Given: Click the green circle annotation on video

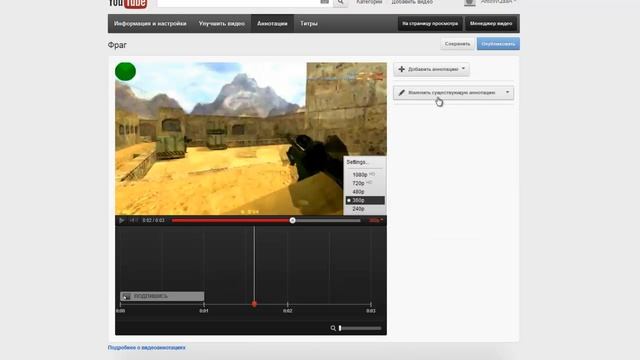Looking at the screenshot, I should pyautogui.click(x=125, y=72).
